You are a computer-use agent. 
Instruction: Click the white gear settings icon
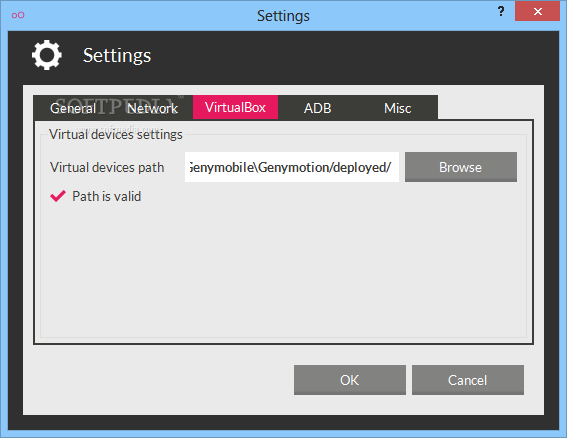point(47,55)
